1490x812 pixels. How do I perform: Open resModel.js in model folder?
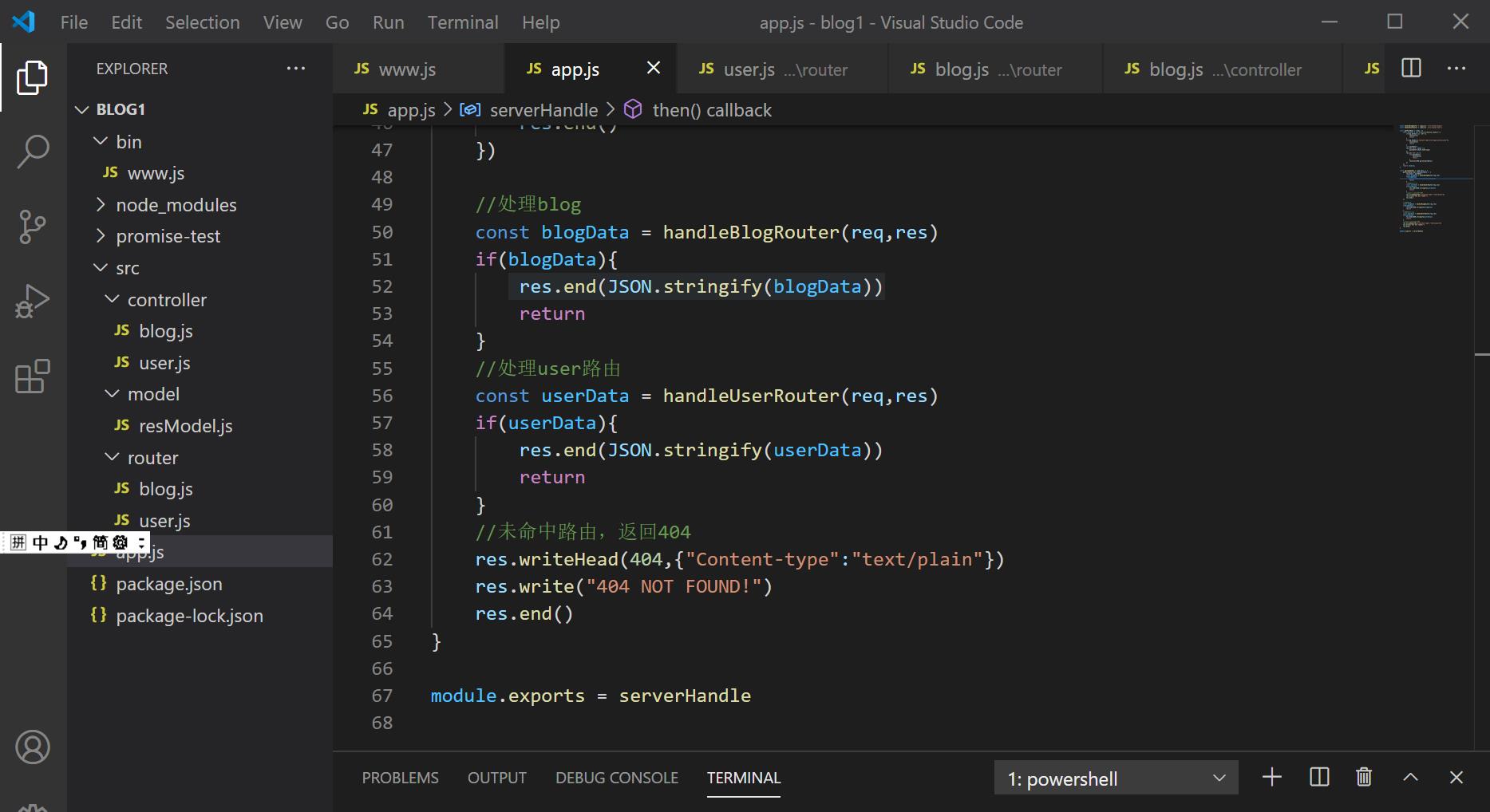(200, 426)
